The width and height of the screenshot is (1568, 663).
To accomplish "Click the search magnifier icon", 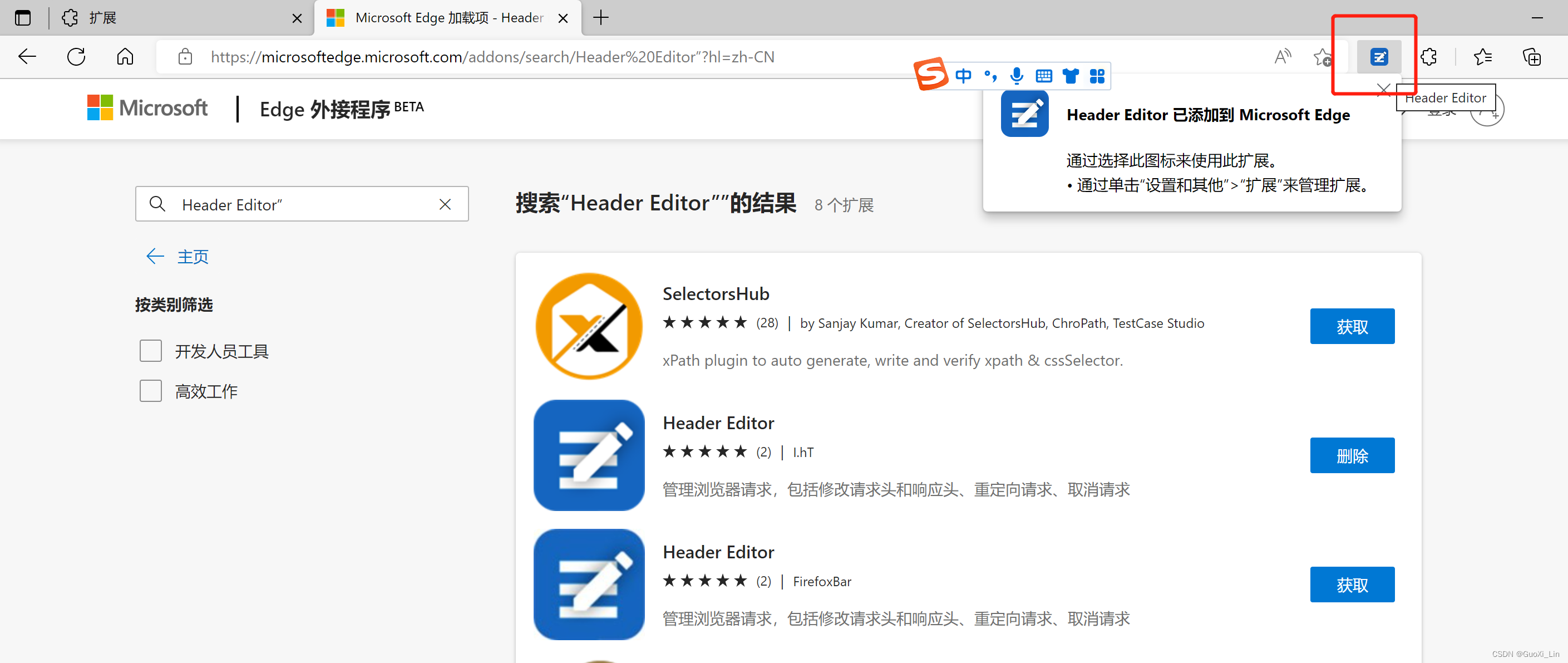I will click(x=157, y=204).
